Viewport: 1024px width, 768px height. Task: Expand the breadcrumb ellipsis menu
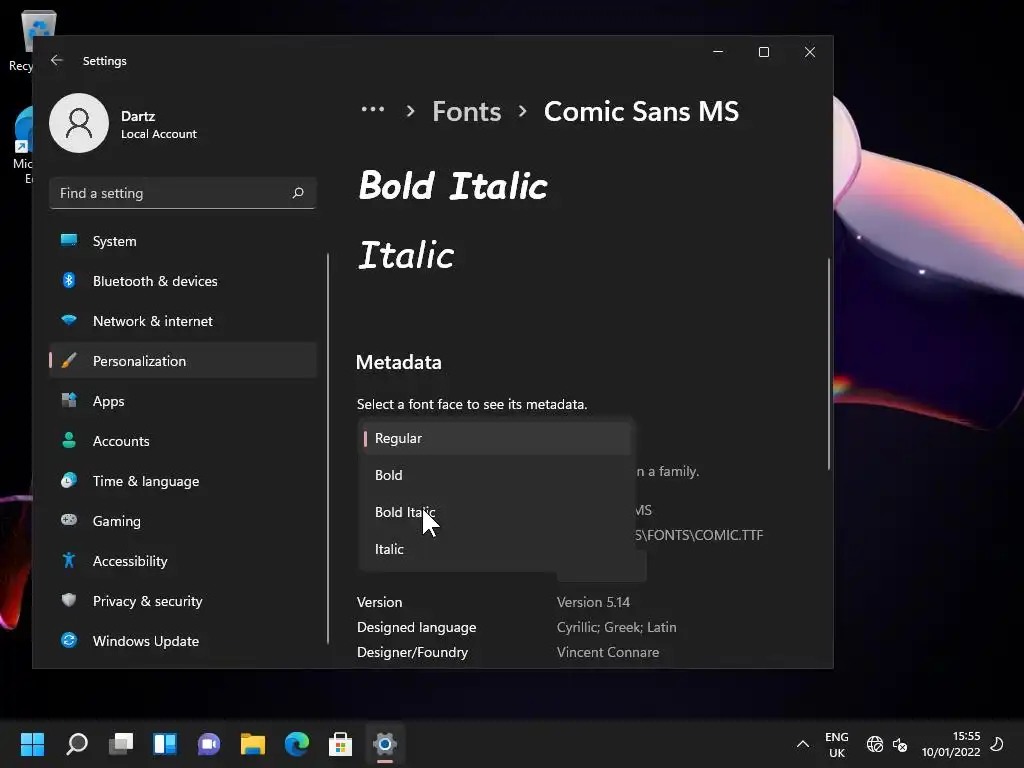tap(373, 110)
